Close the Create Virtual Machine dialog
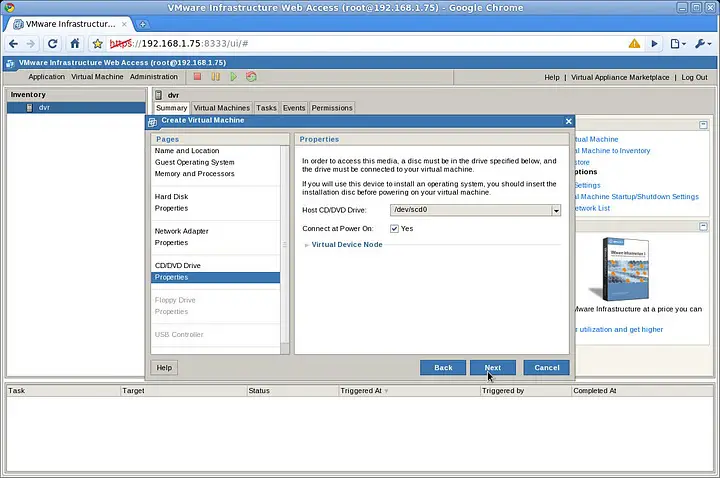720x478 pixels. tap(568, 121)
